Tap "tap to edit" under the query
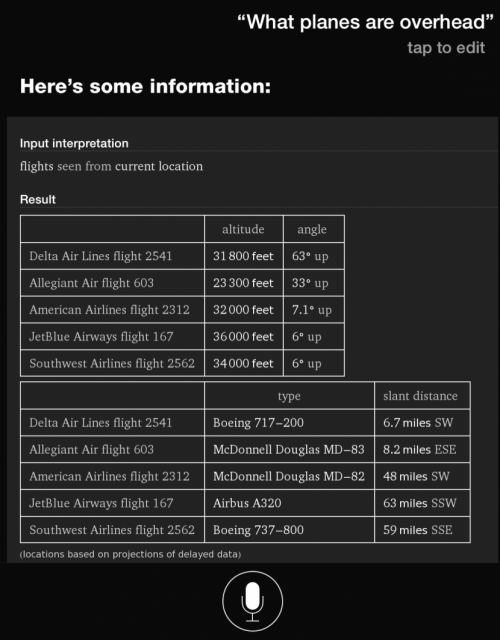500x640 pixels. 446,48
